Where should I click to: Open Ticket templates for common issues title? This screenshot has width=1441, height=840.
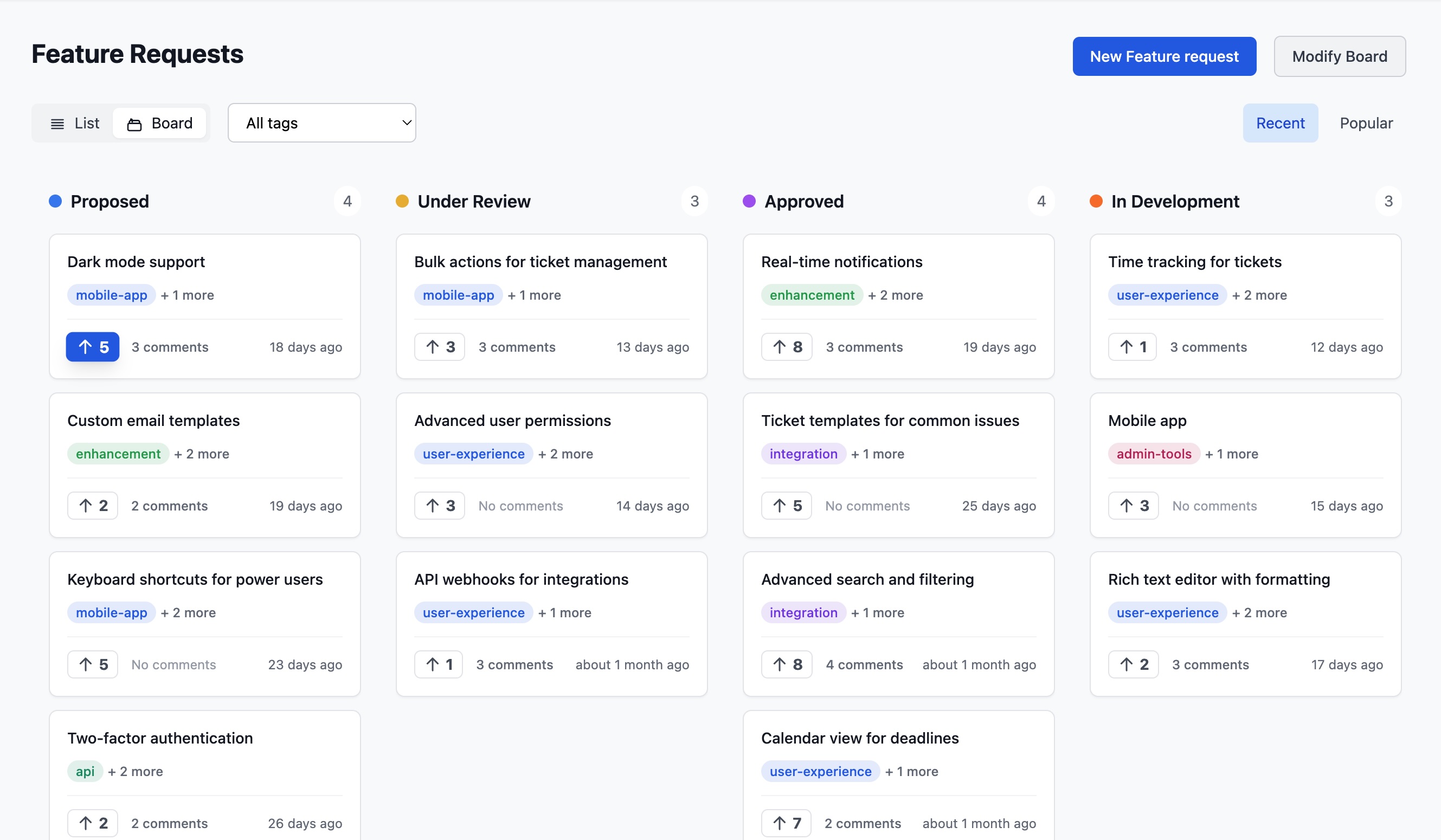(x=890, y=421)
